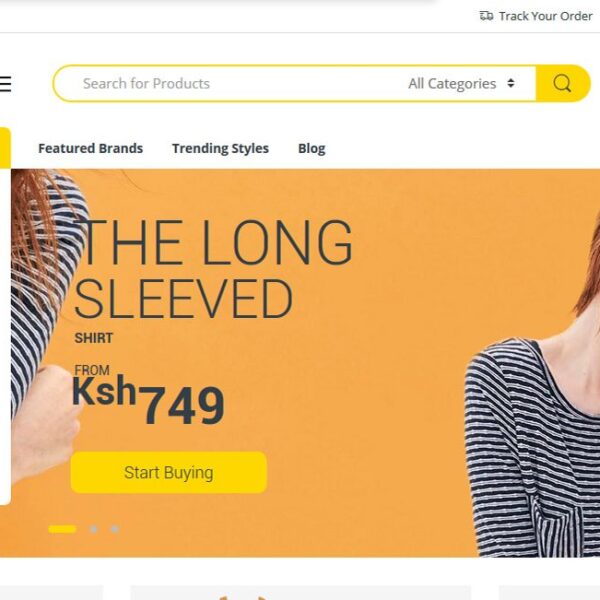
Task: Click the yellow search magnifier button
Action: coord(562,83)
